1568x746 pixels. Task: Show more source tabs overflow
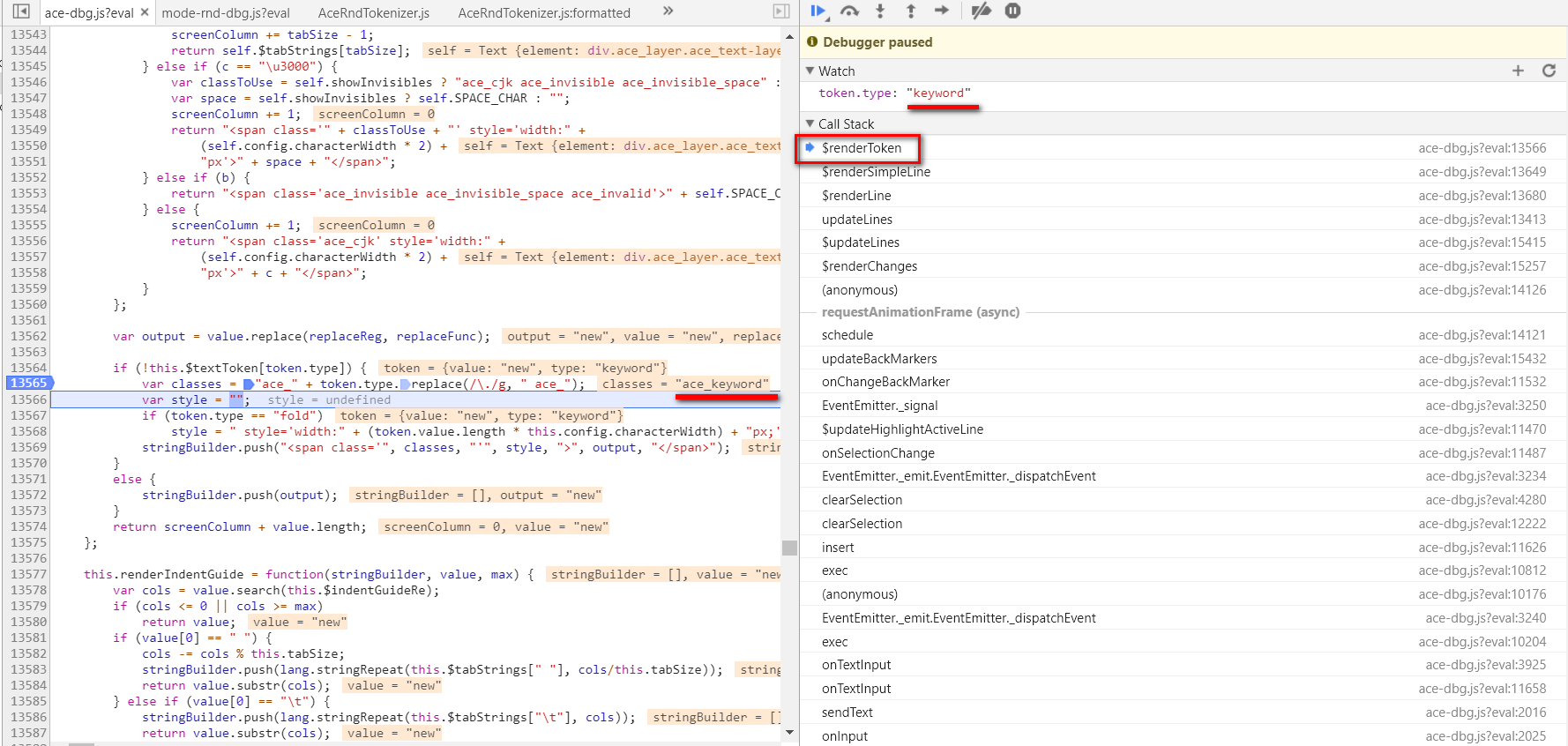pos(668,11)
